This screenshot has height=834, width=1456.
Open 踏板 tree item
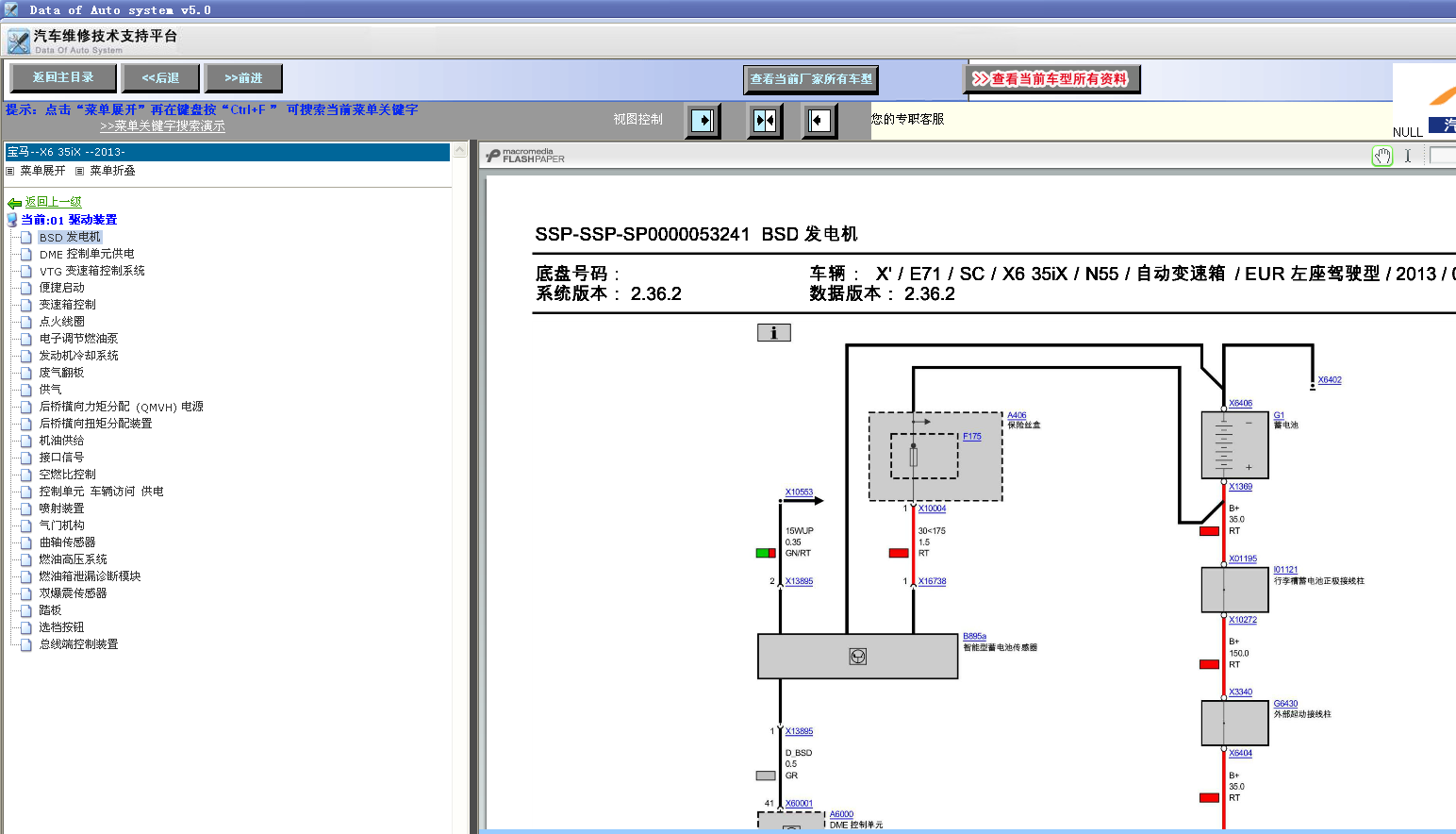[x=51, y=610]
